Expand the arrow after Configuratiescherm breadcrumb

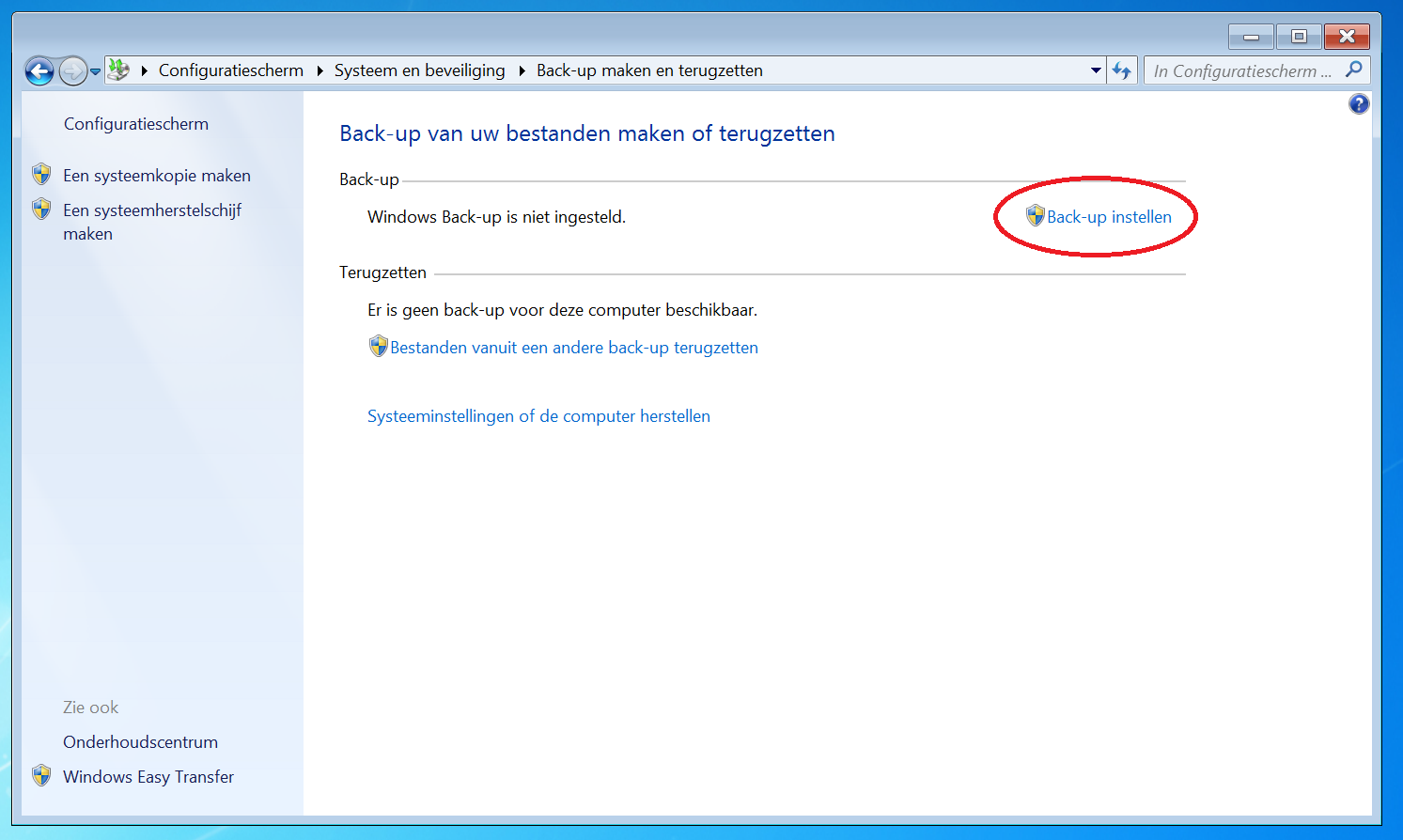(320, 70)
